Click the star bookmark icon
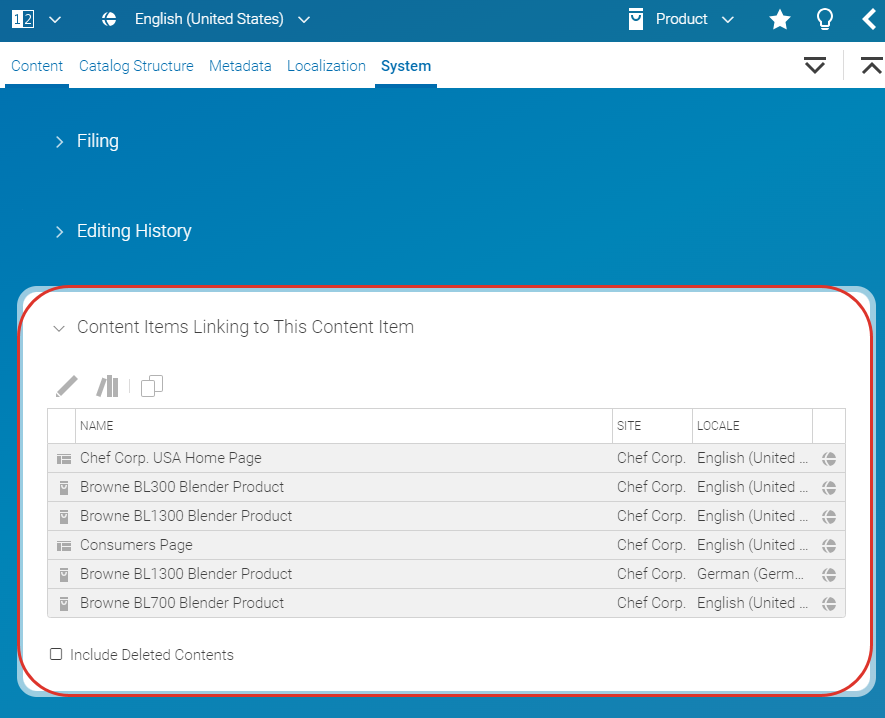 [x=780, y=20]
